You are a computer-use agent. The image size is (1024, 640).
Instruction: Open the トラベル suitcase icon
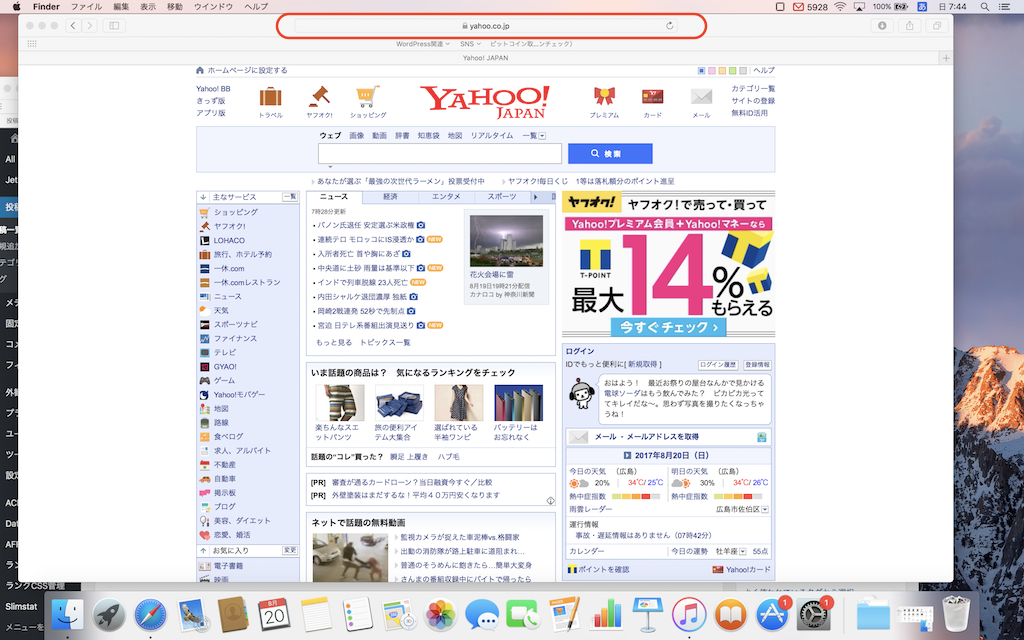(270, 97)
